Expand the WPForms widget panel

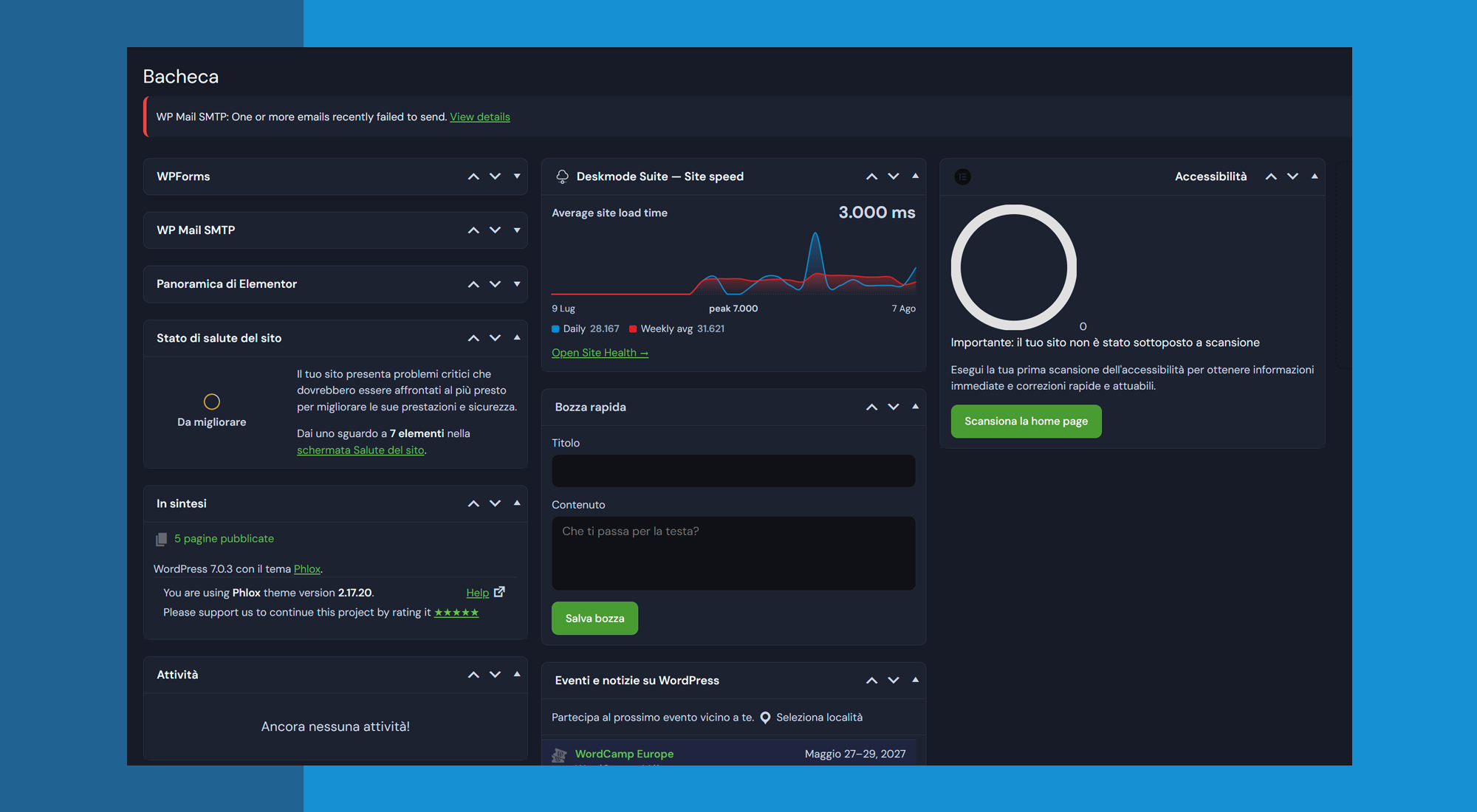tap(517, 176)
